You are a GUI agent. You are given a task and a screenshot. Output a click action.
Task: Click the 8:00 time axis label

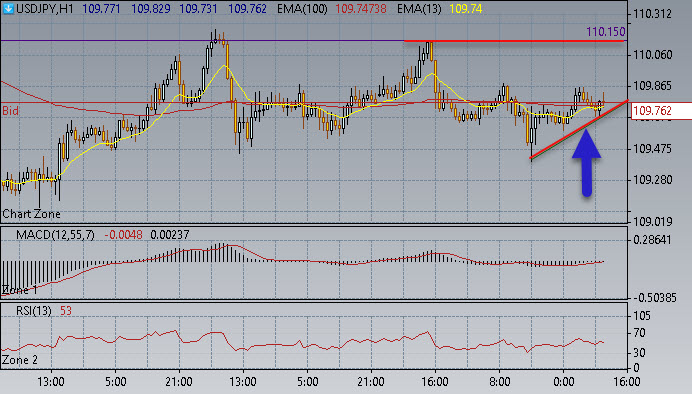coord(500,382)
